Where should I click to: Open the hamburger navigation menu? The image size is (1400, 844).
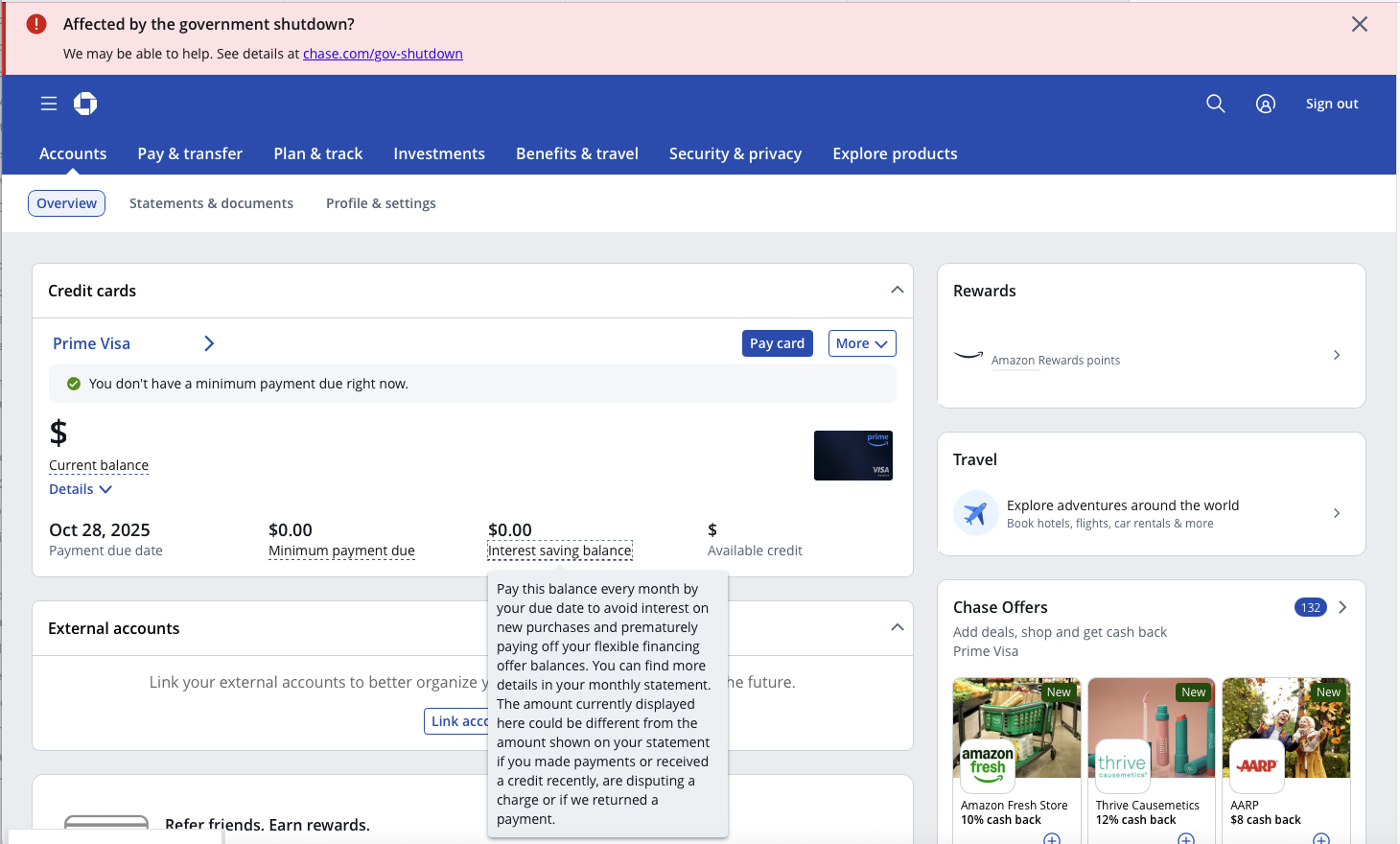click(x=49, y=104)
